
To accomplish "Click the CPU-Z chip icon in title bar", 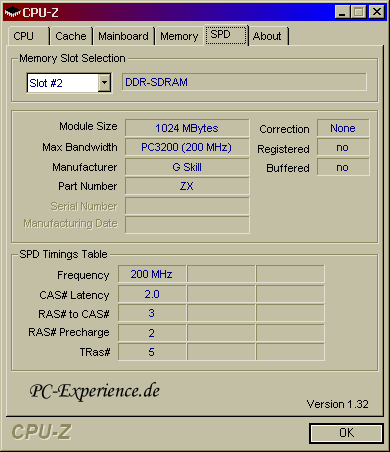I will point(12,13).
